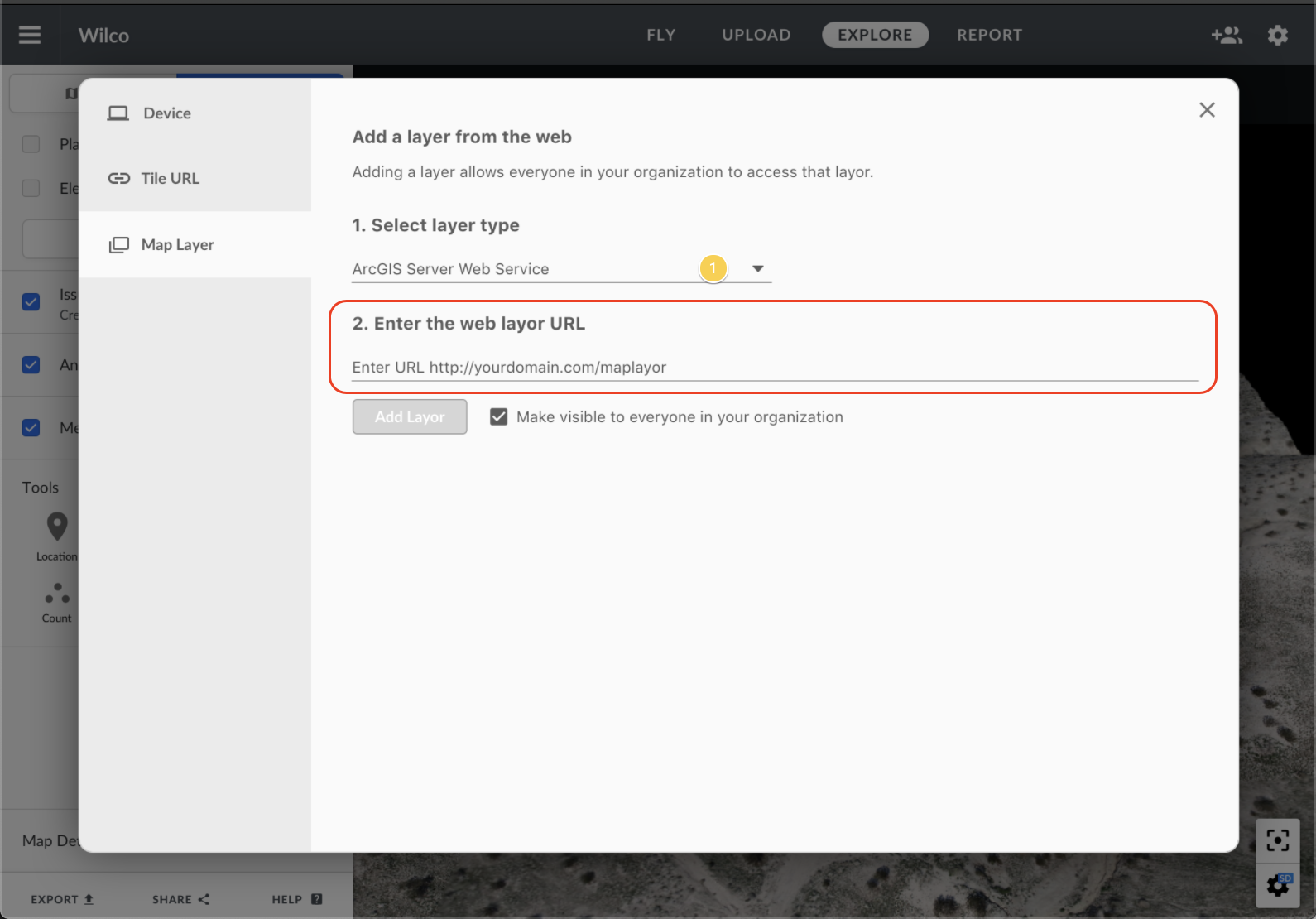This screenshot has height=919, width=1316.
Task: Open the Tile URL option
Action: (x=195, y=178)
